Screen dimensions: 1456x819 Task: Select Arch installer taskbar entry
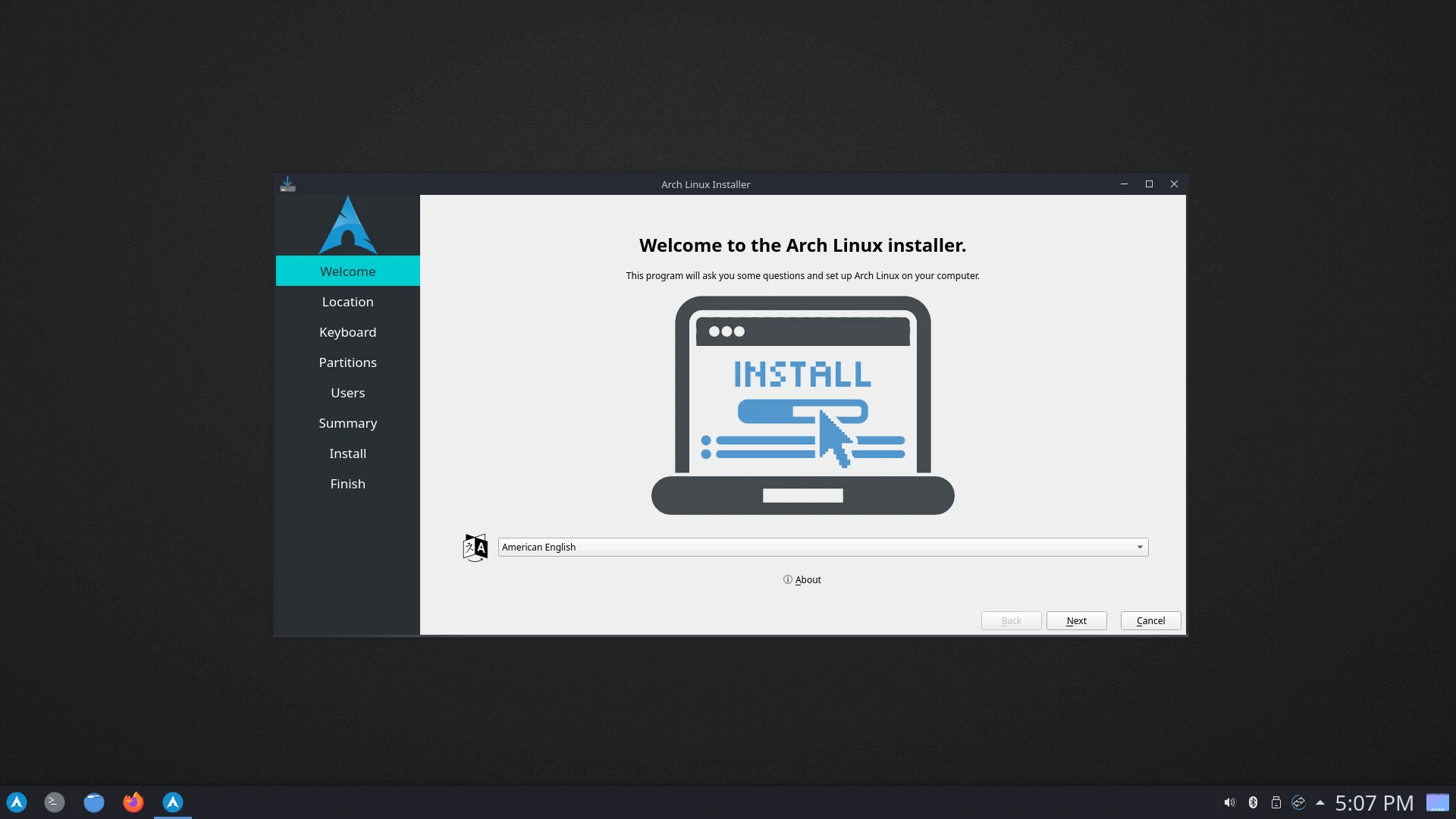[x=173, y=802]
